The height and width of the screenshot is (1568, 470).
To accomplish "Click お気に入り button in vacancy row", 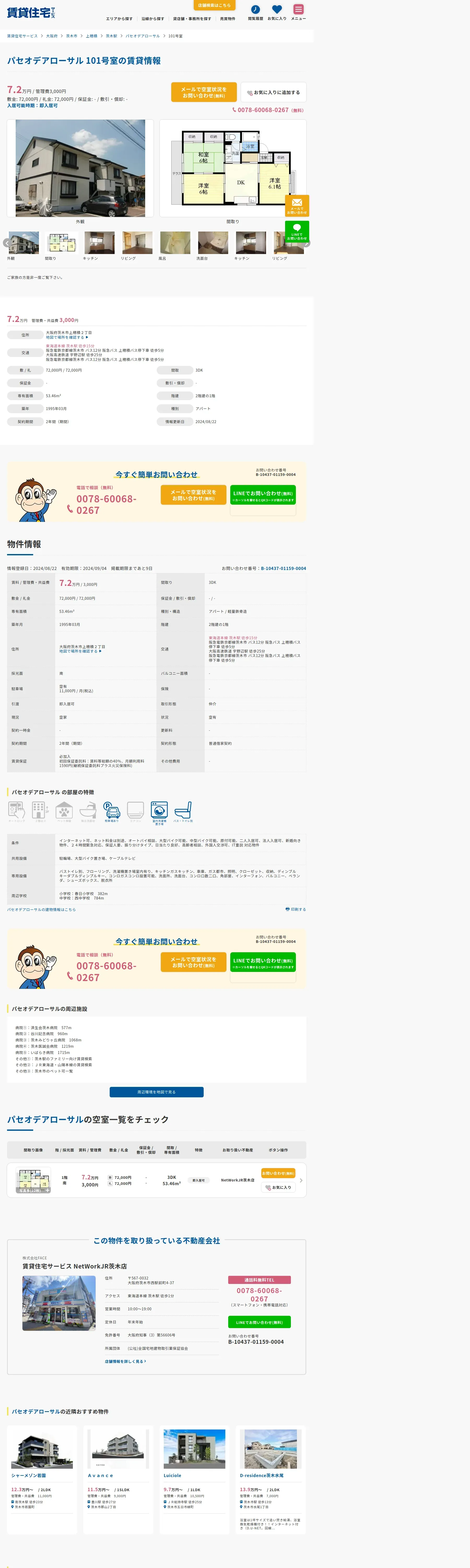I will click(x=278, y=1187).
